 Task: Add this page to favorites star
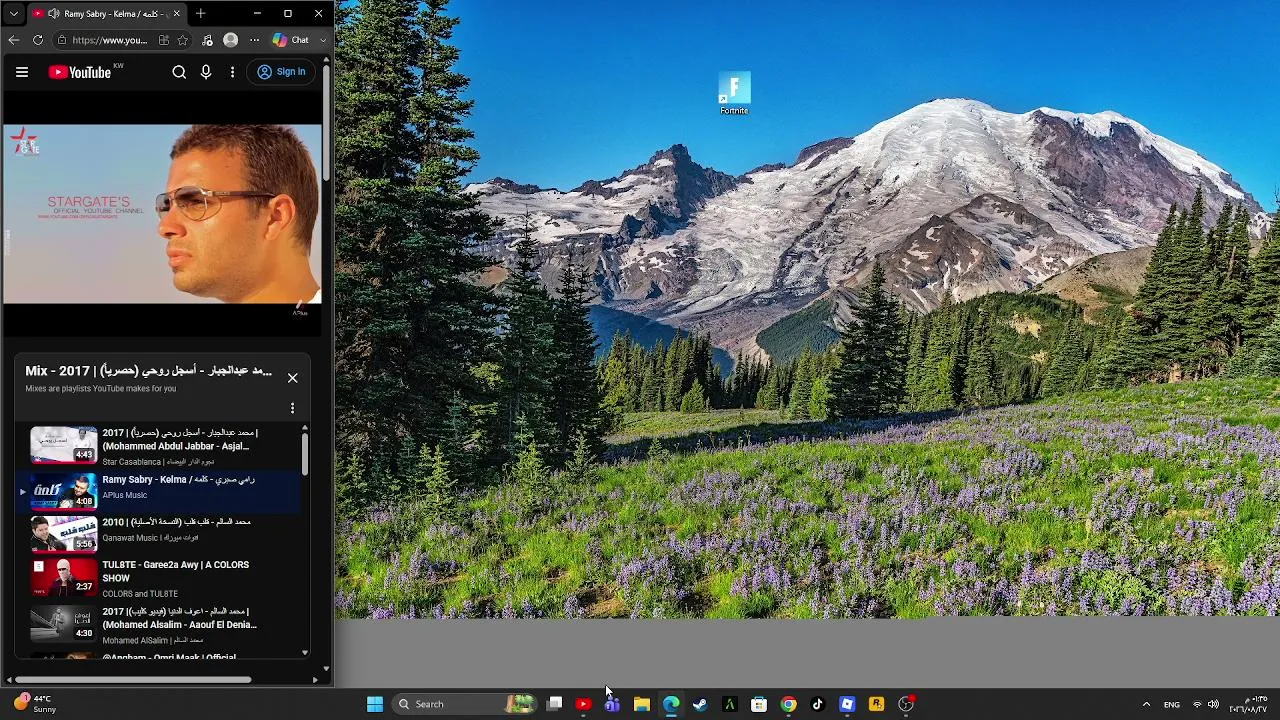point(183,40)
